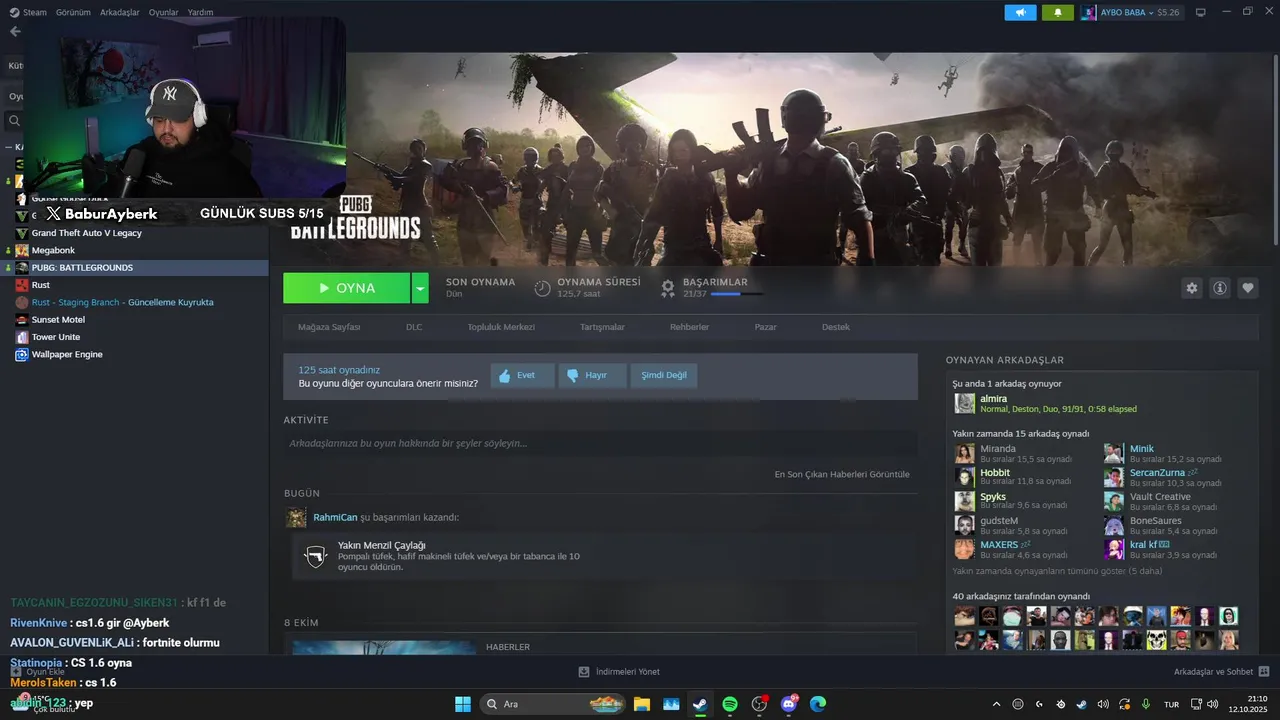Open RahmiCan's profile link
1280x720 pixels.
point(335,517)
